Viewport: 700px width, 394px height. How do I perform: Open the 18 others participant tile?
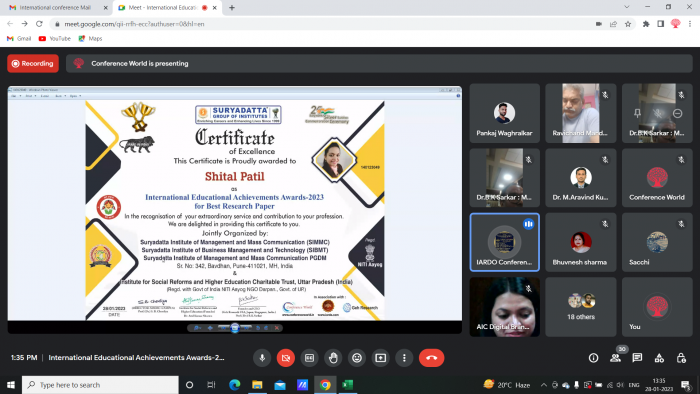click(581, 307)
